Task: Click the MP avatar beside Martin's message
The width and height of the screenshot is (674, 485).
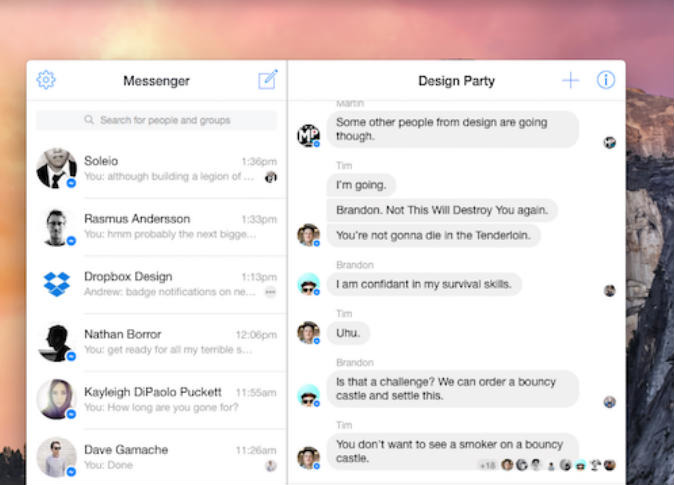Action: point(308,136)
